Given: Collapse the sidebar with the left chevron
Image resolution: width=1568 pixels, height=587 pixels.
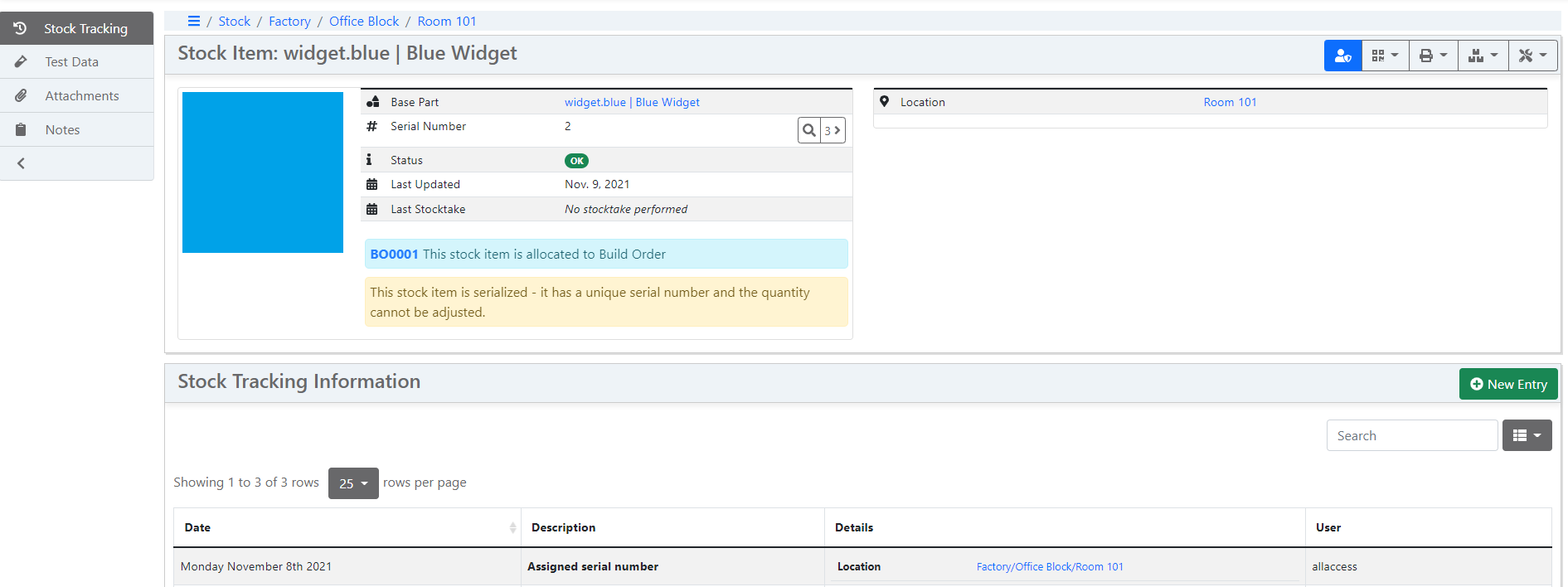Looking at the screenshot, I should (x=22, y=163).
